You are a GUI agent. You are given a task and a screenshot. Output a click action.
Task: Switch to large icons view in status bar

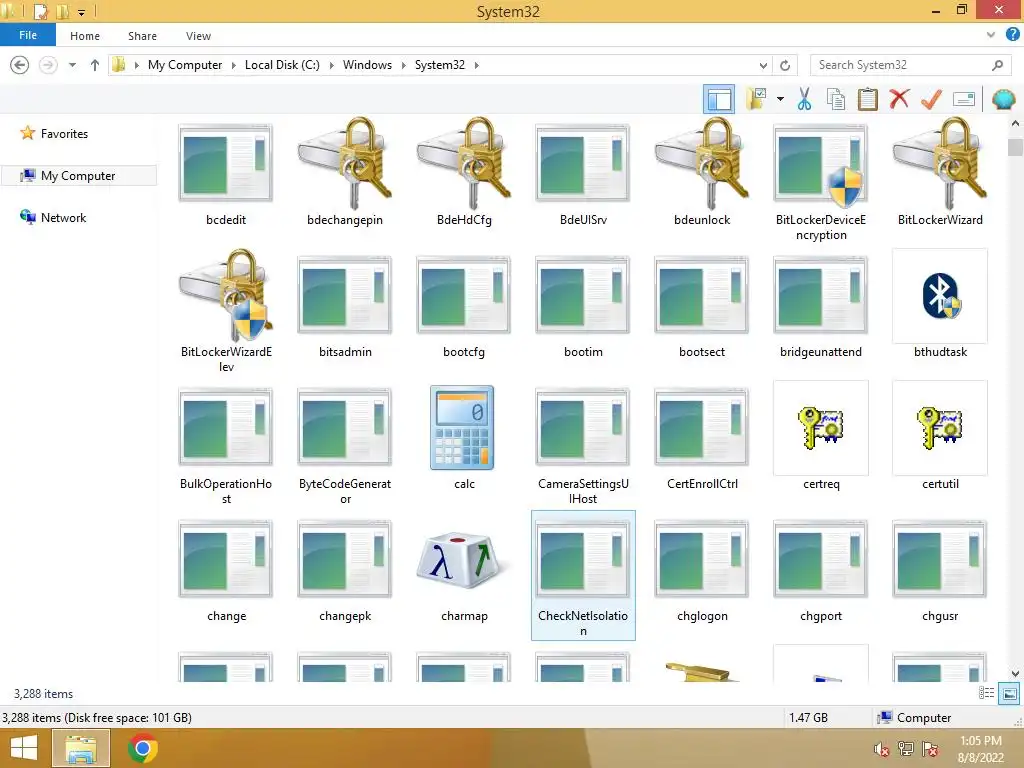[x=1009, y=693]
